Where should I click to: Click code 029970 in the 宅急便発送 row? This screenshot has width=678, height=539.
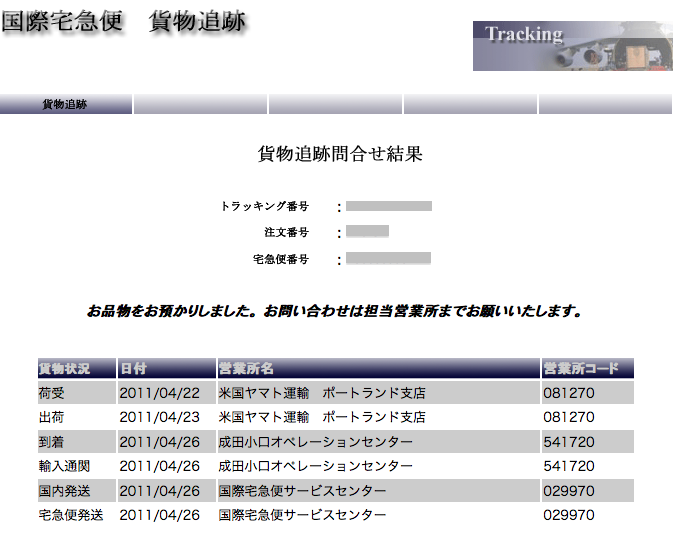(569, 515)
